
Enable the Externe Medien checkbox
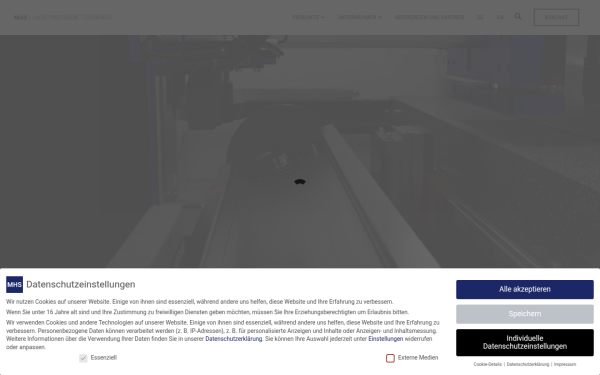pyautogui.click(x=390, y=358)
